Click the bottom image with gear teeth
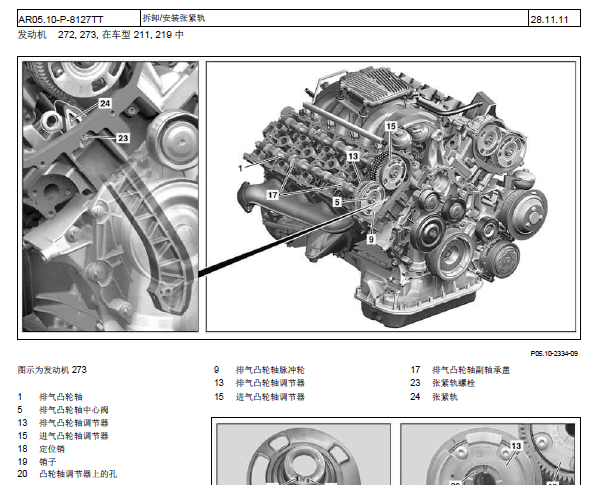The height and width of the screenshot is (485, 604). pyautogui.click(x=488, y=454)
